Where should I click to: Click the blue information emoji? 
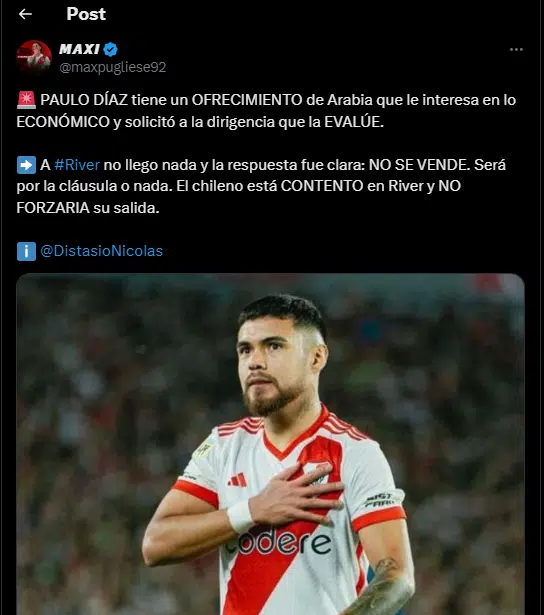pos(26,251)
